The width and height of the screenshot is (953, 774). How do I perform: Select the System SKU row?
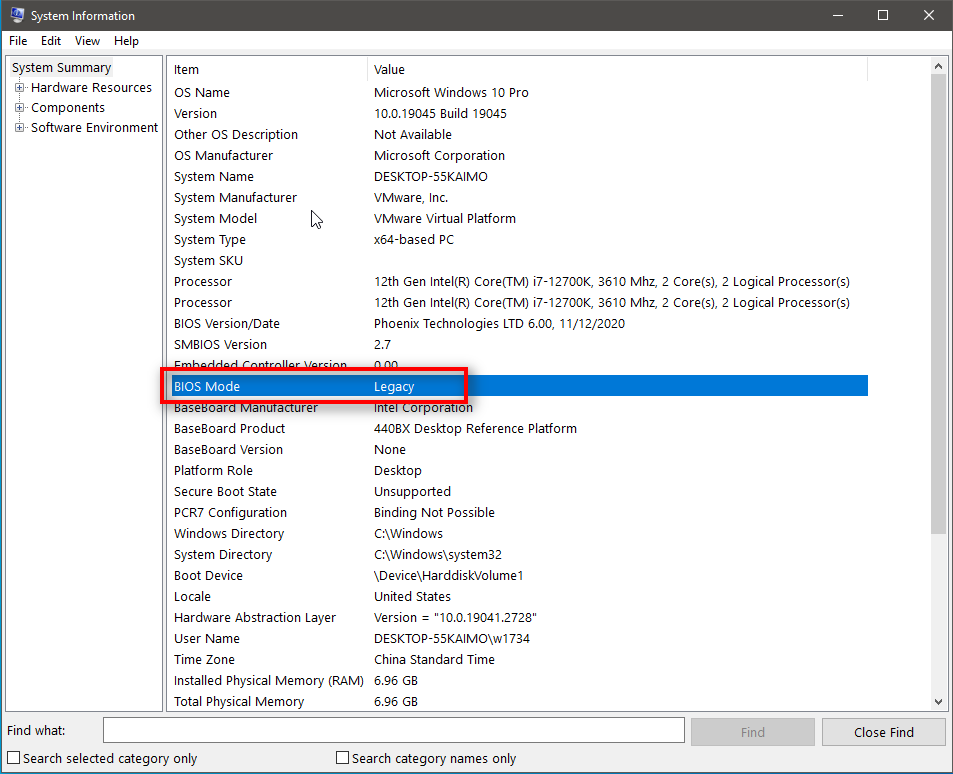pos(518,260)
